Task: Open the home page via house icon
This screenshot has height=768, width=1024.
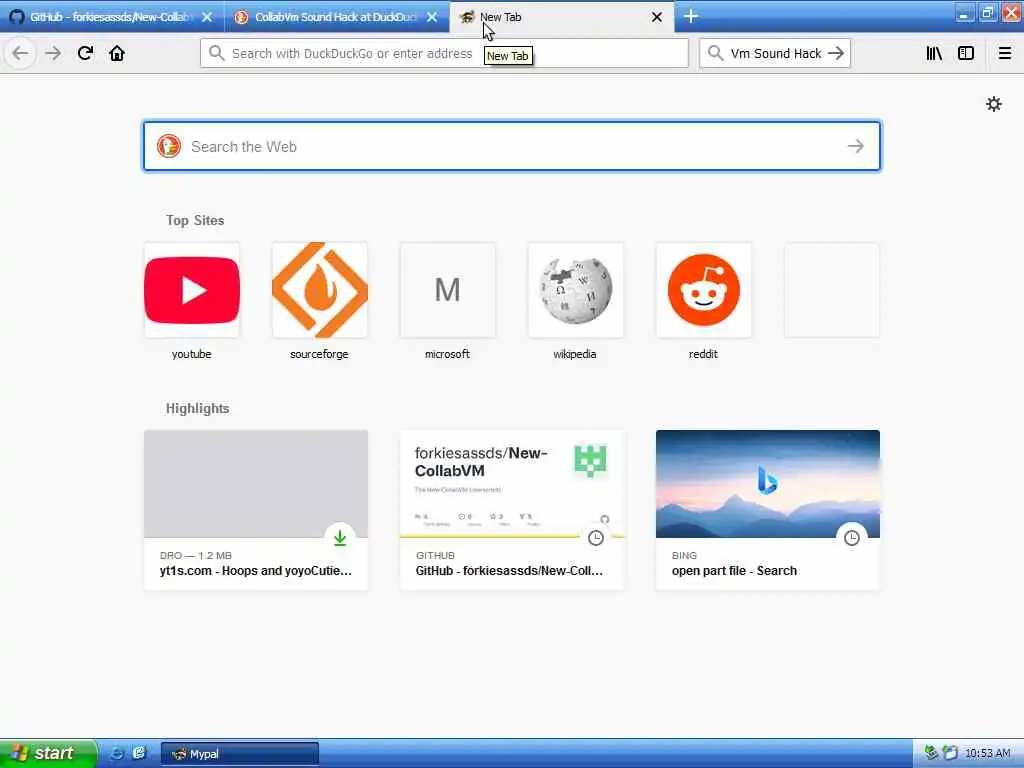Action: click(117, 53)
